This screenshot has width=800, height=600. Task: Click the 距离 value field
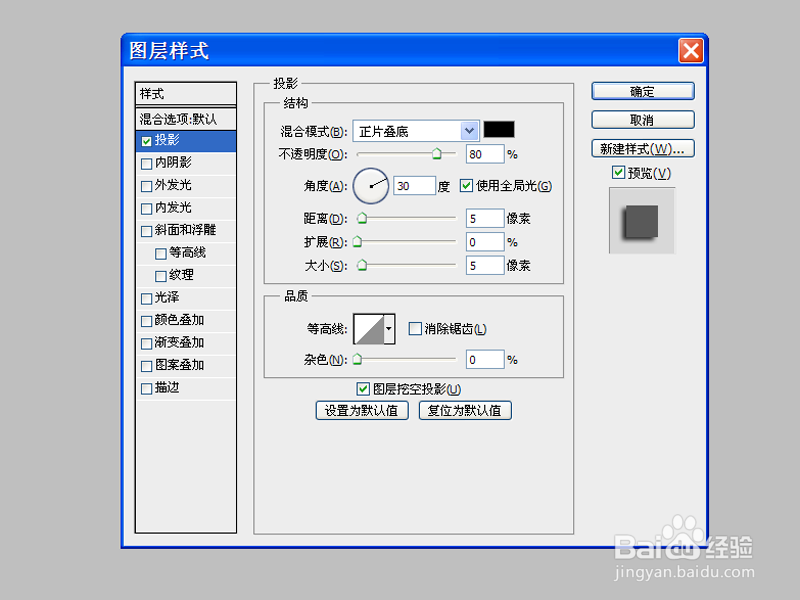click(x=485, y=218)
